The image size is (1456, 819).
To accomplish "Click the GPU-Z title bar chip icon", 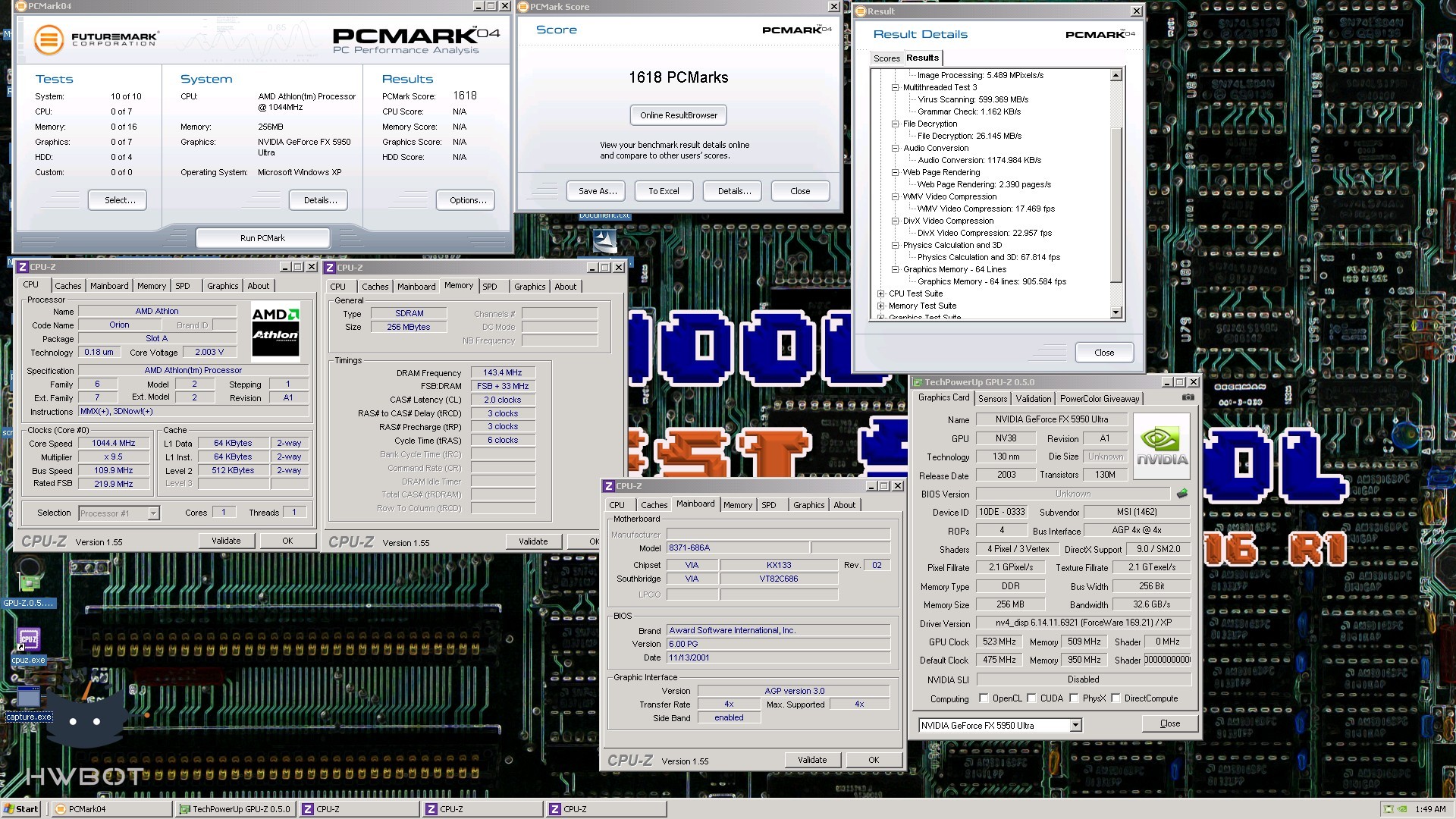I will [918, 382].
